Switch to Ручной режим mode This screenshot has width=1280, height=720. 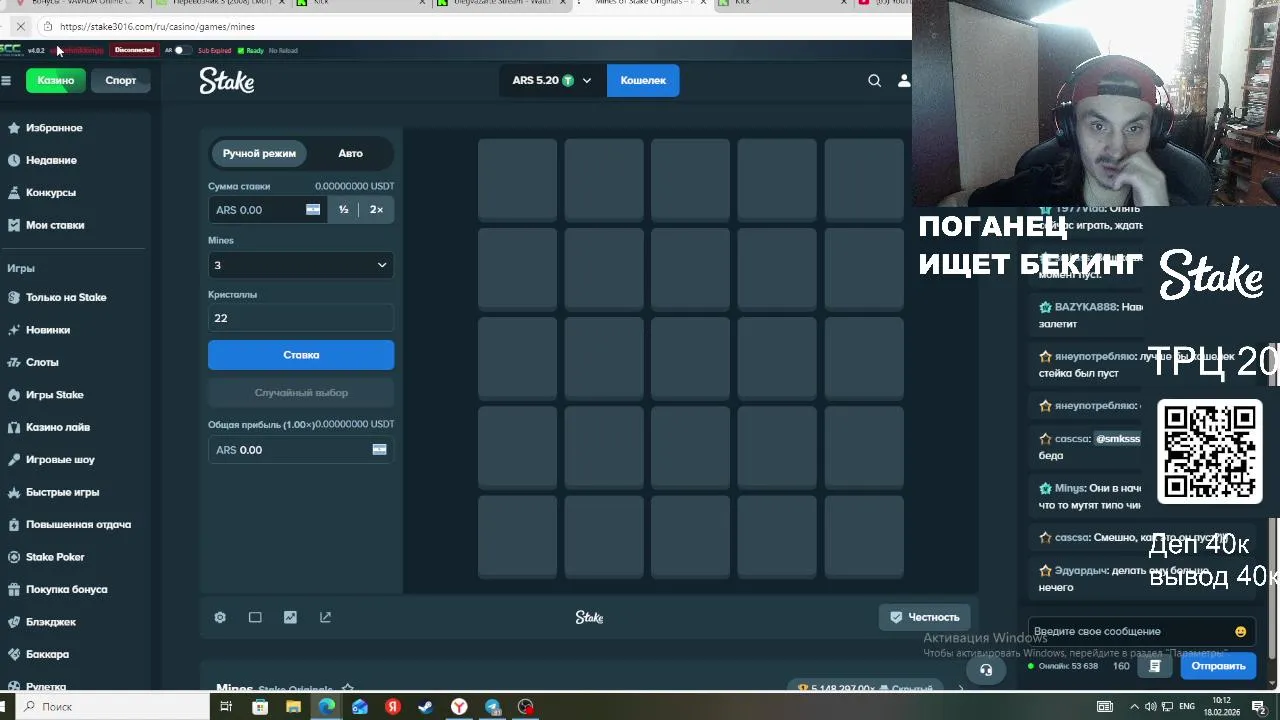click(259, 153)
